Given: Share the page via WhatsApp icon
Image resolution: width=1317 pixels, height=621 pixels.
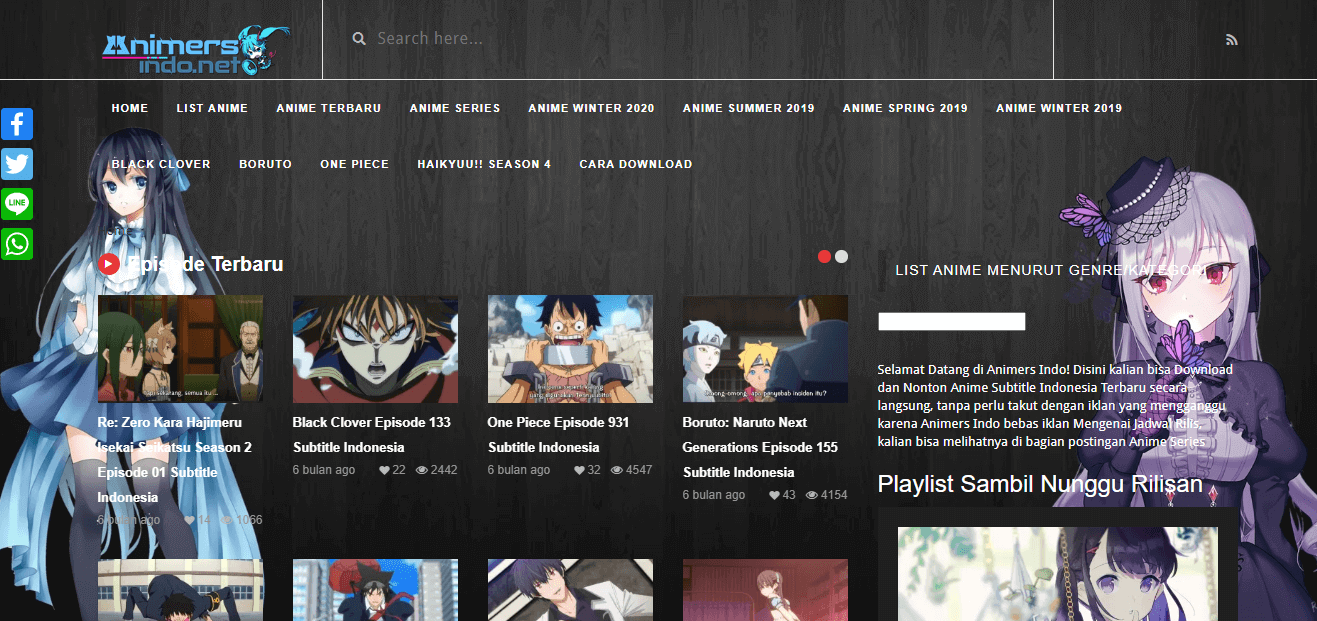Looking at the screenshot, I should point(17,244).
